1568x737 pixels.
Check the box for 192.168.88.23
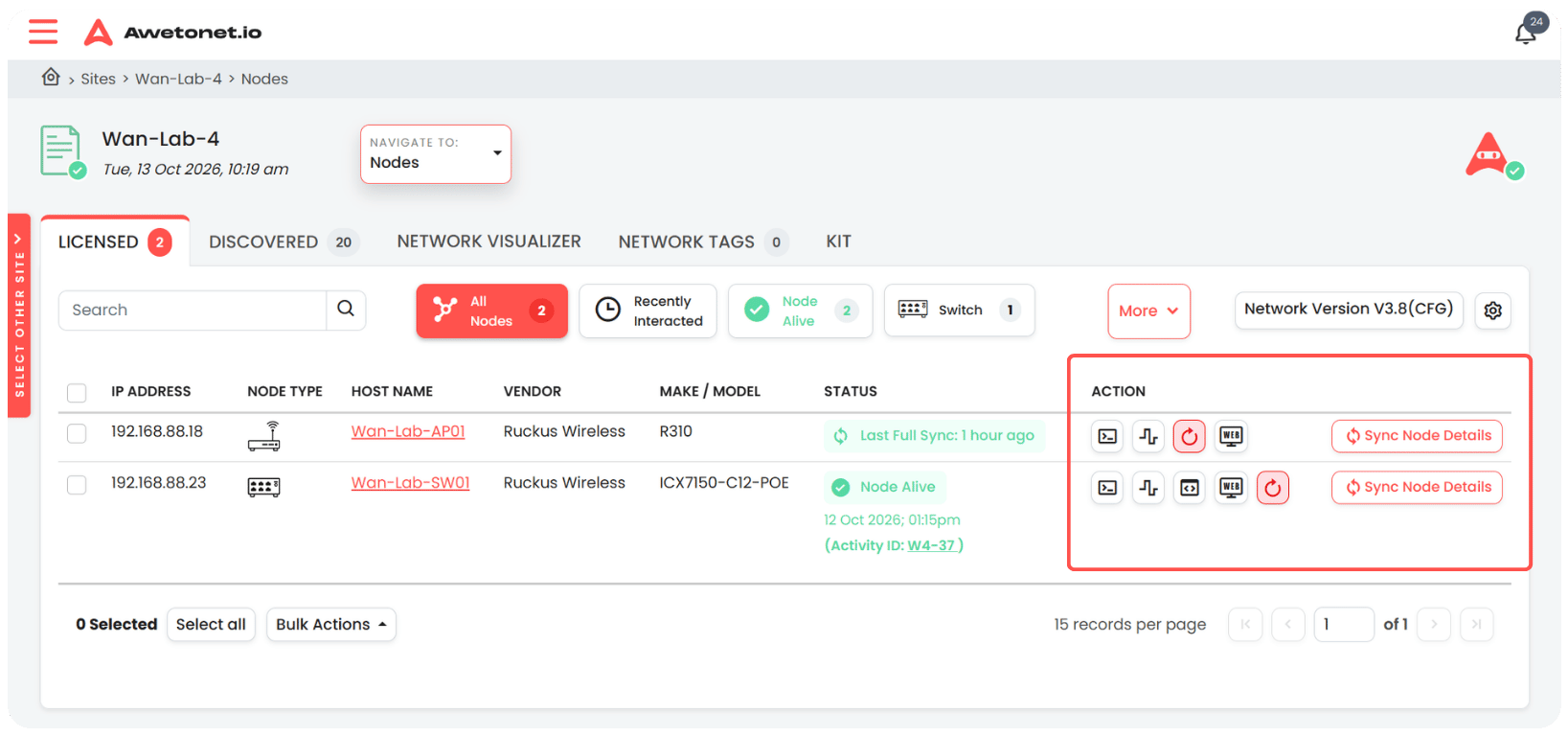click(77, 485)
